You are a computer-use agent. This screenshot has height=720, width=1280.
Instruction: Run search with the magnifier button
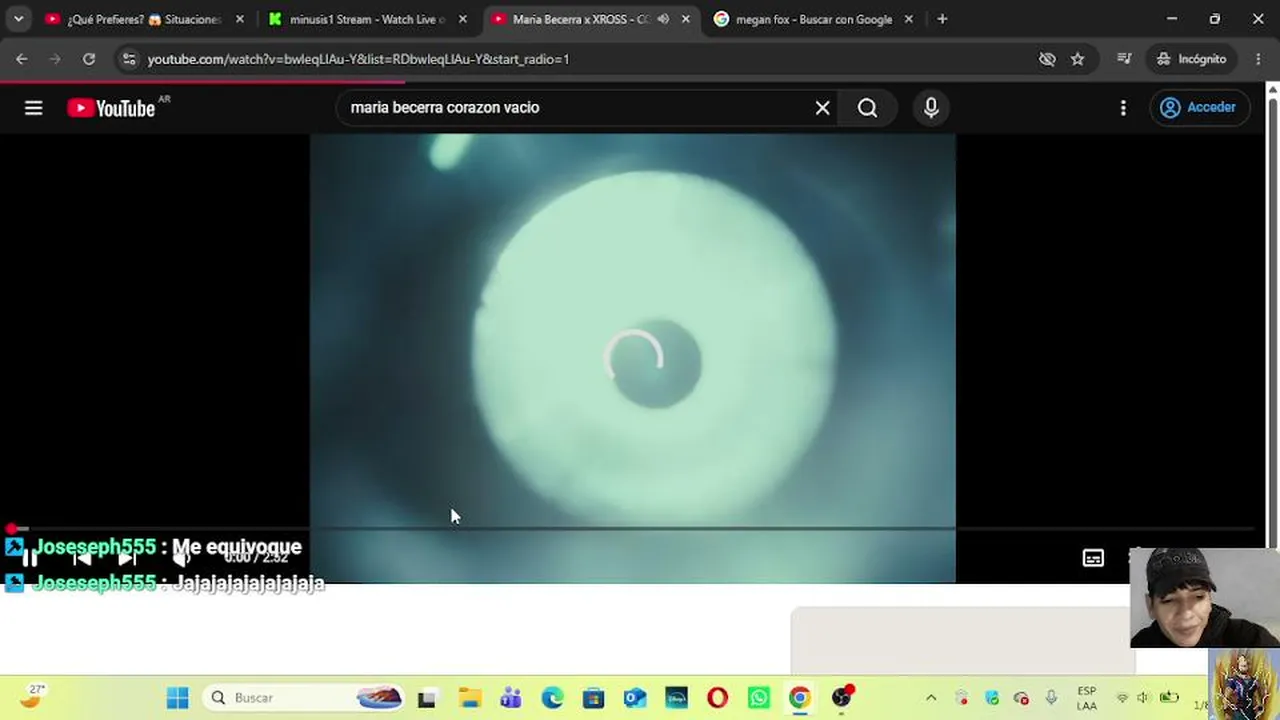pos(867,108)
